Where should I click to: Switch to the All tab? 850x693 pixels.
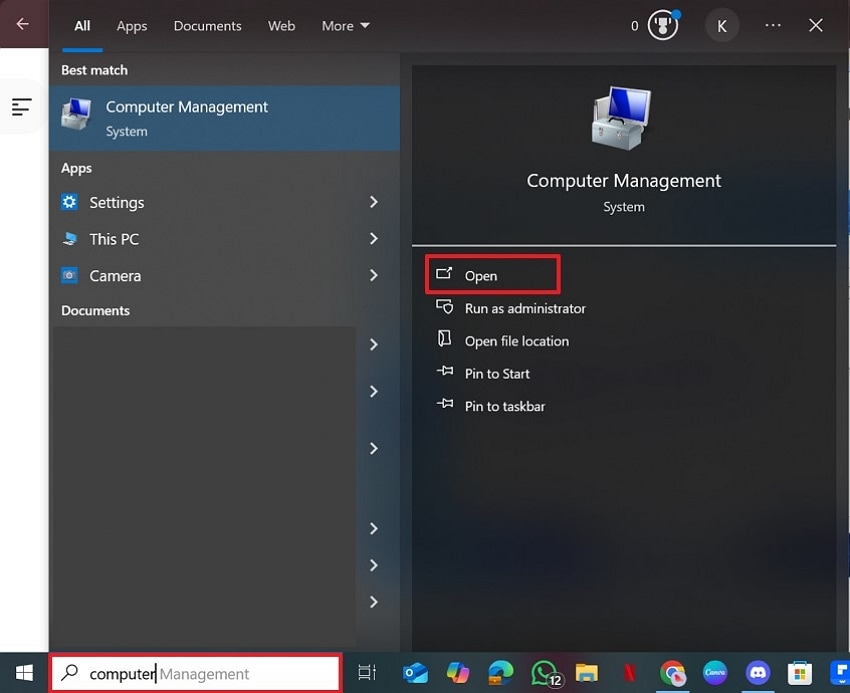[x=82, y=25]
